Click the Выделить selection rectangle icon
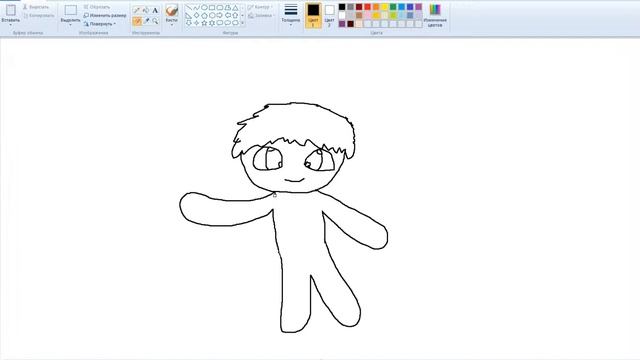Viewport: 640px width, 360px height. [x=71, y=10]
